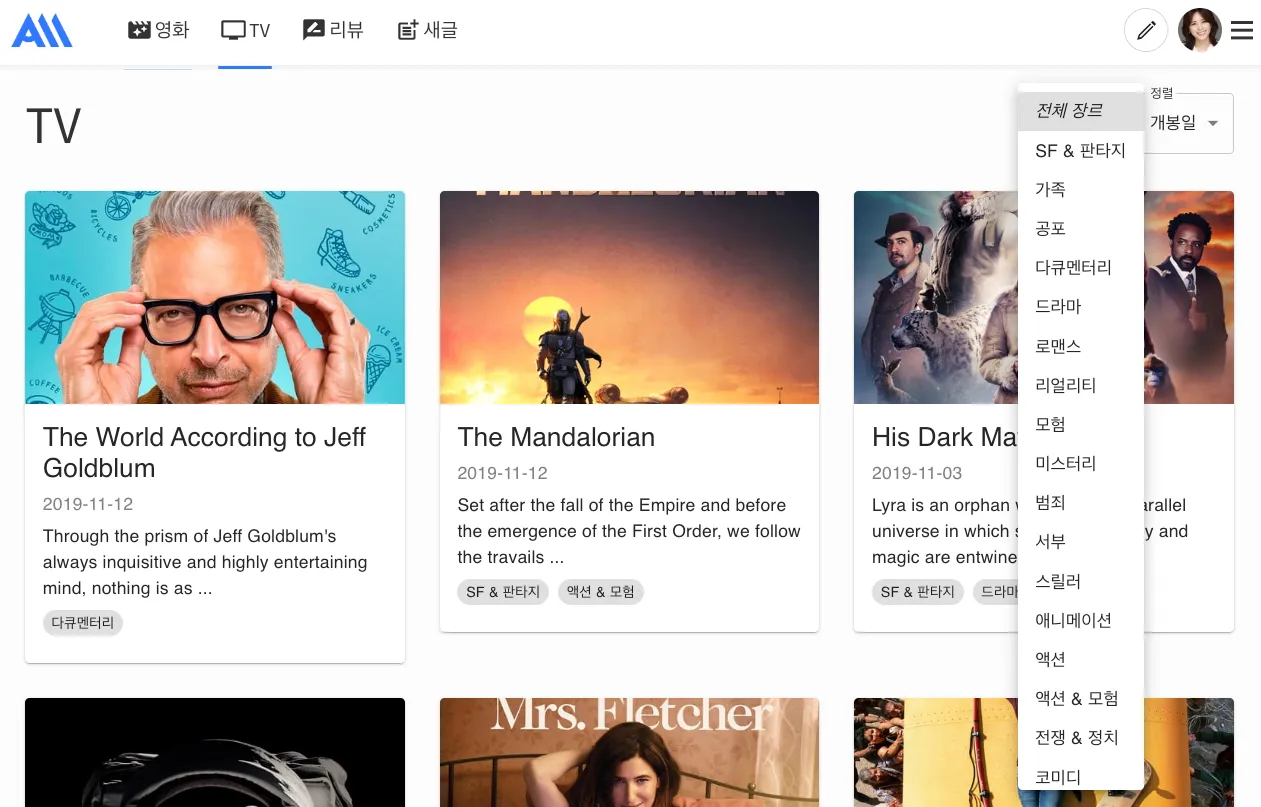Open the user profile avatar

(x=1200, y=30)
